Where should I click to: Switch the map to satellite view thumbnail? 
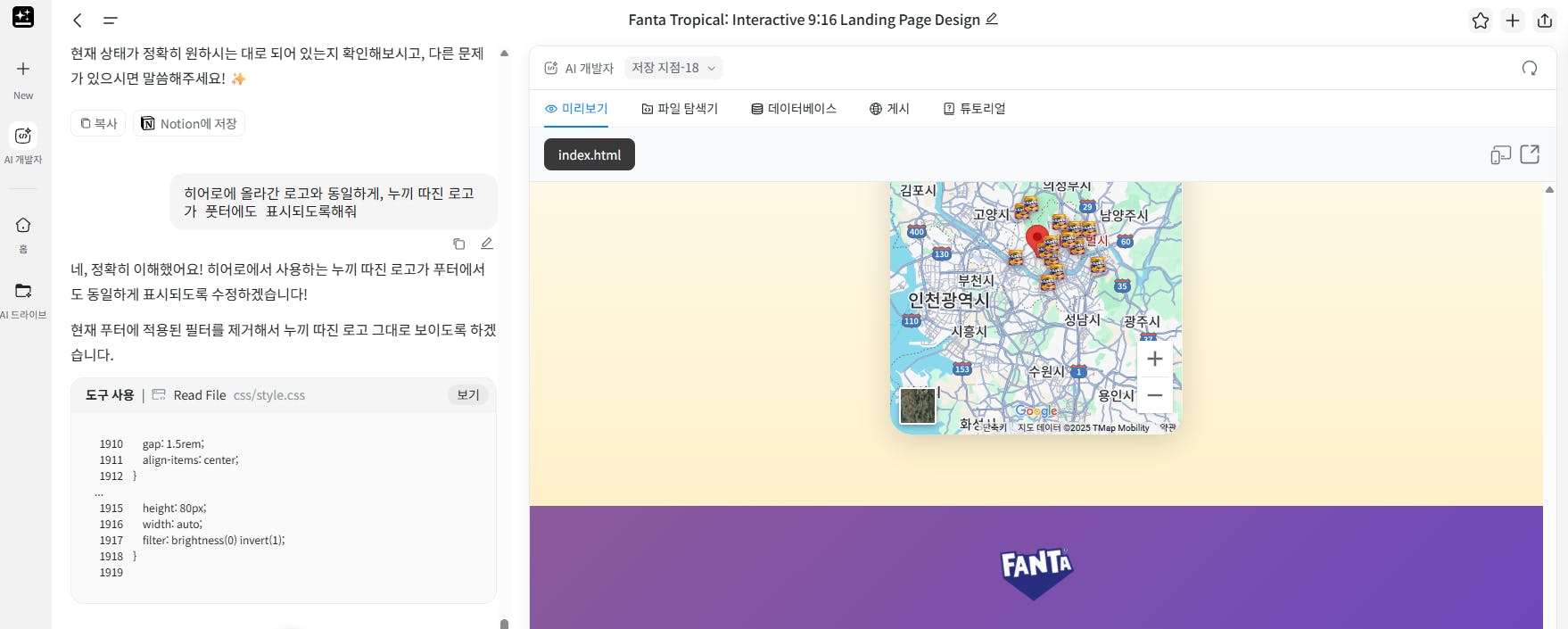(918, 406)
